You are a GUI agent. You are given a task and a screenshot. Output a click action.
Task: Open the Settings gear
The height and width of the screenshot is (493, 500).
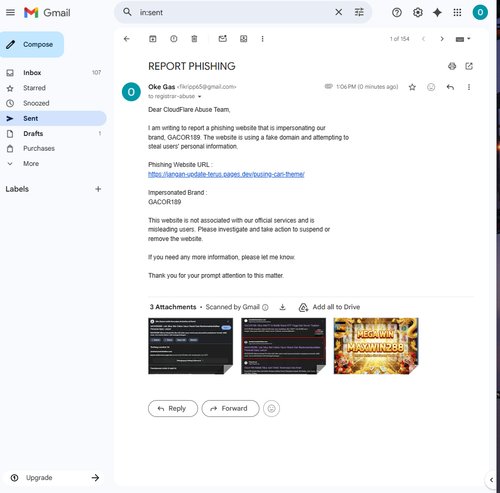[418, 13]
